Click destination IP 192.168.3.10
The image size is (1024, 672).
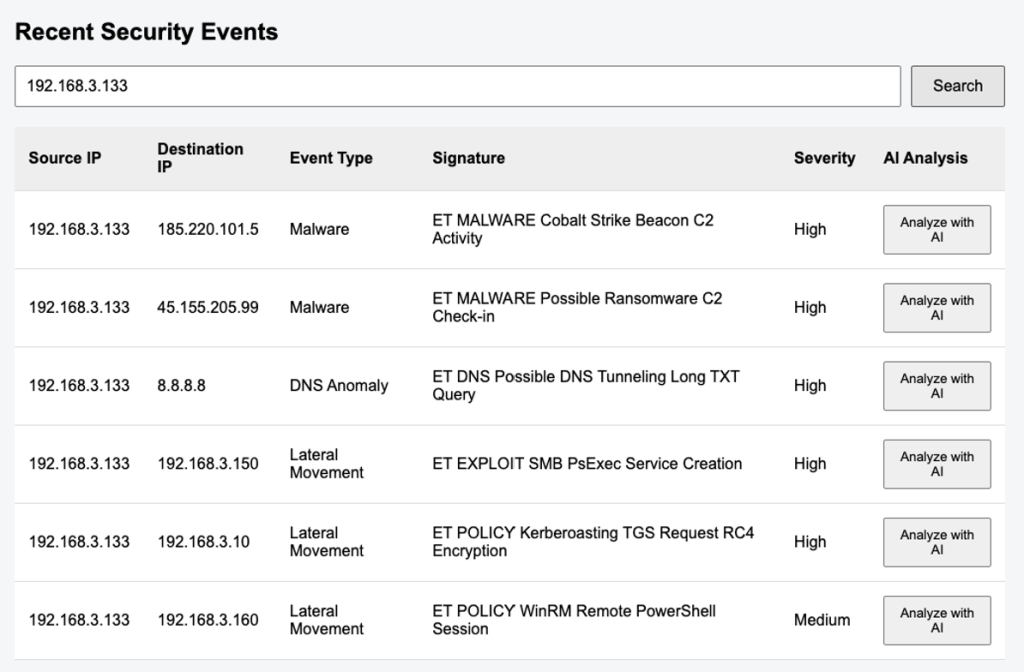[x=203, y=542]
